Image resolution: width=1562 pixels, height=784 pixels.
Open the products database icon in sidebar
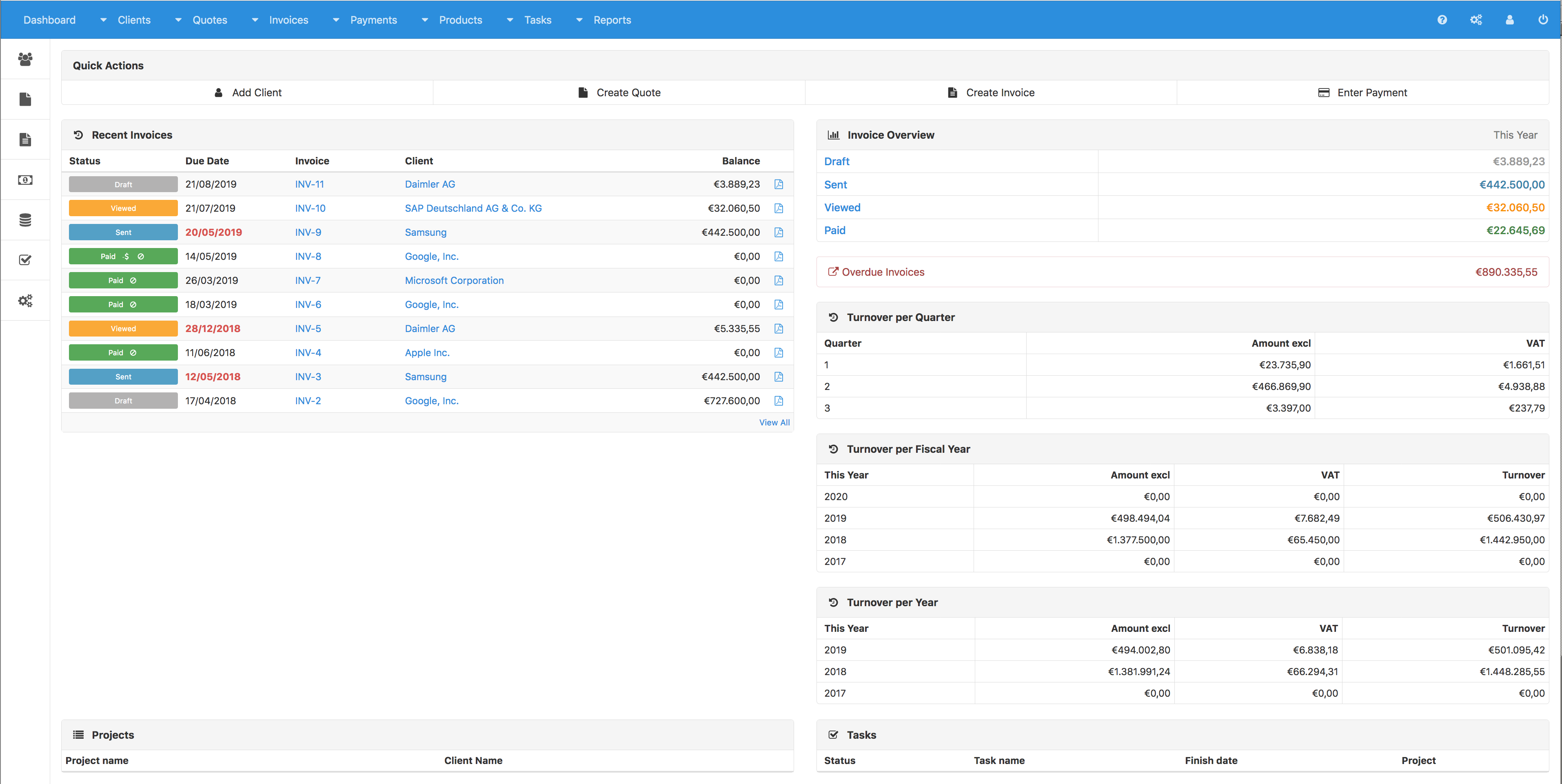click(25, 220)
